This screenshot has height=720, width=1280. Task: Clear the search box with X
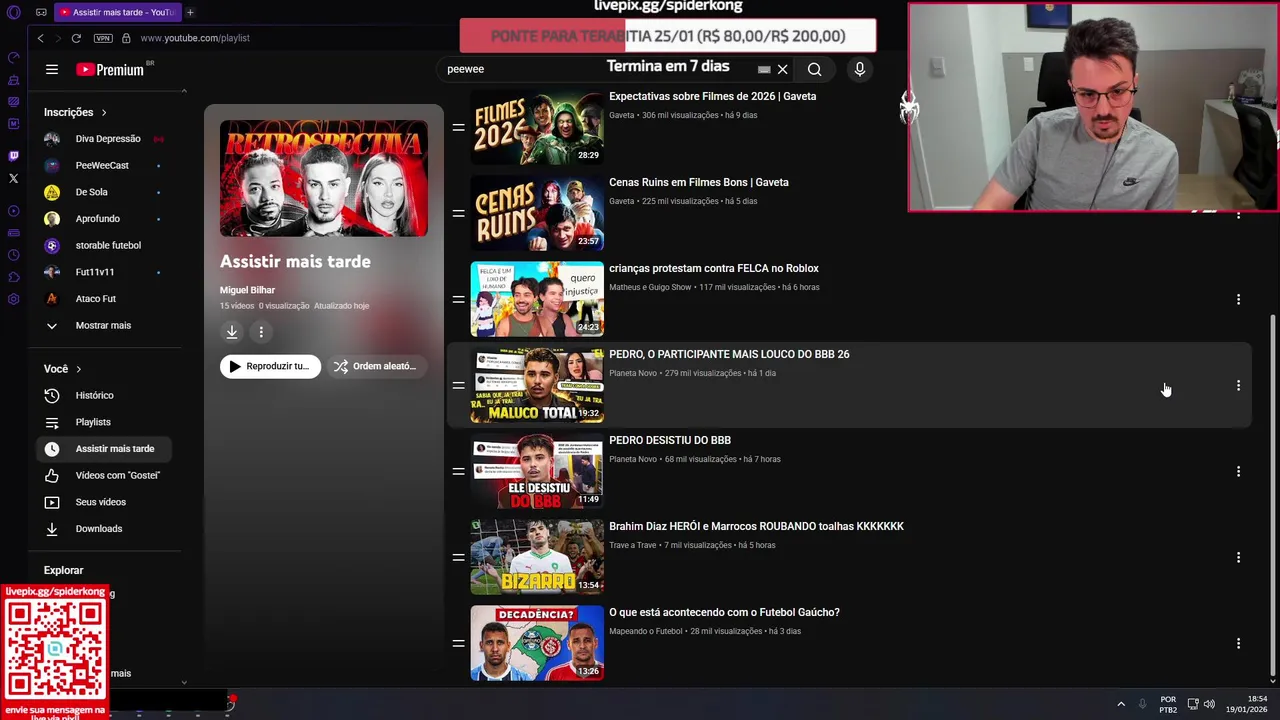coord(782,69)
